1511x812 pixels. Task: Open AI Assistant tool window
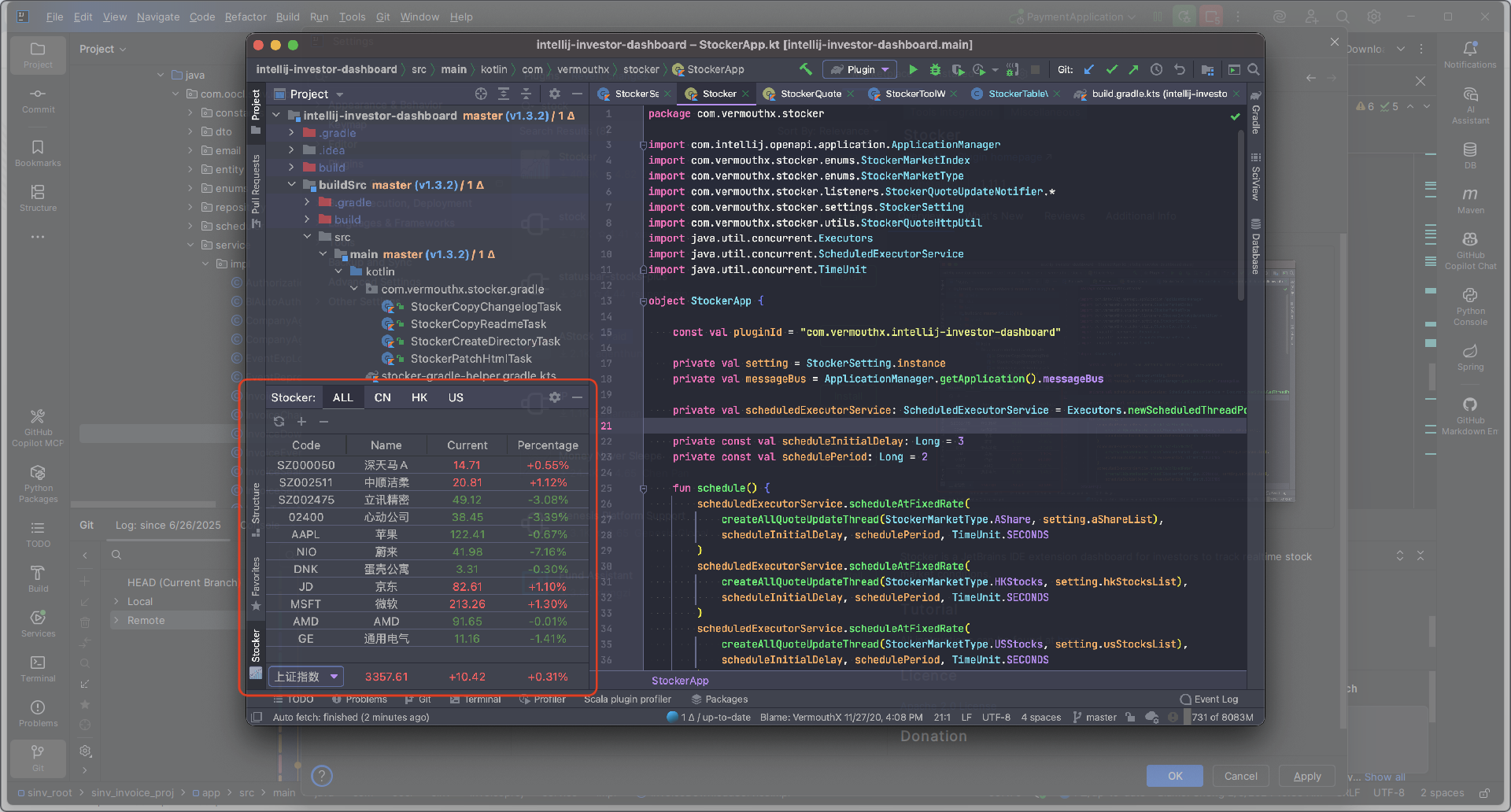[x=1470, y=105]
